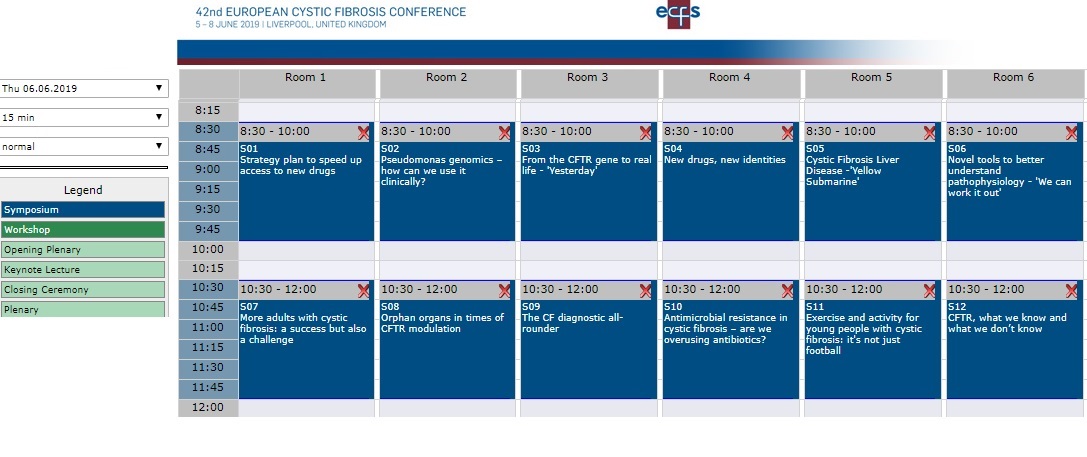The height and width of the screenshot is (457, 1087).
Task: Click the red X icon on session S01
Action: 363,133
